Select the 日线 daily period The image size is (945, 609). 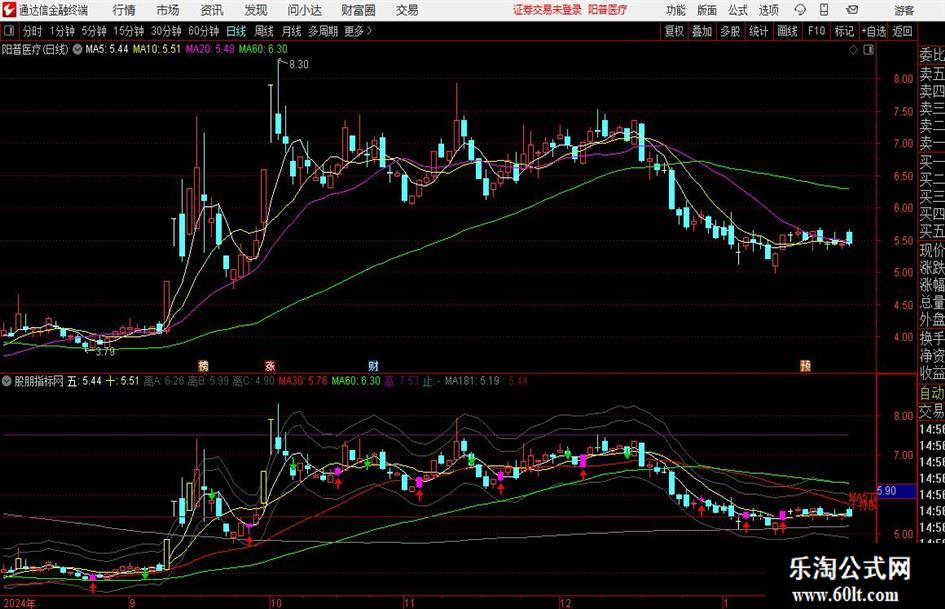[236, 31]
